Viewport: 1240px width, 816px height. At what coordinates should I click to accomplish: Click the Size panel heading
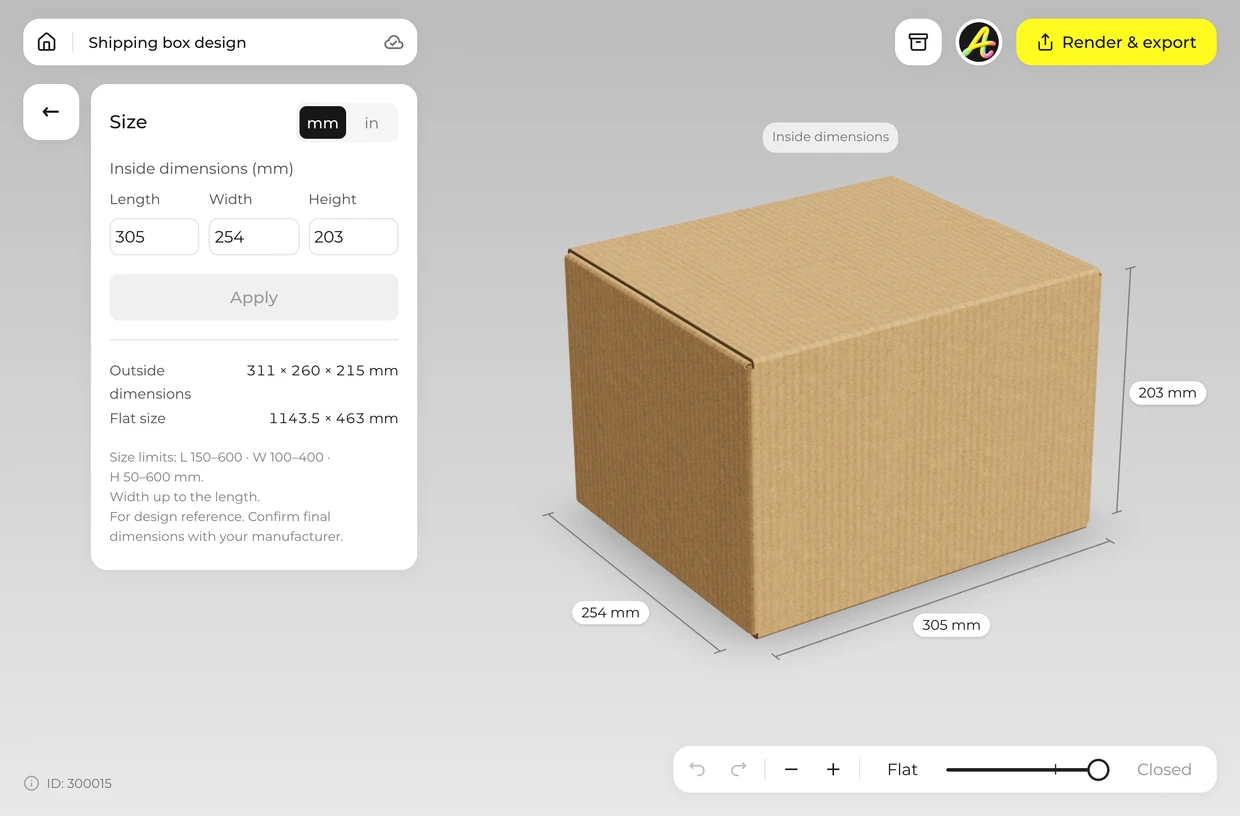(x=128, y=122)
